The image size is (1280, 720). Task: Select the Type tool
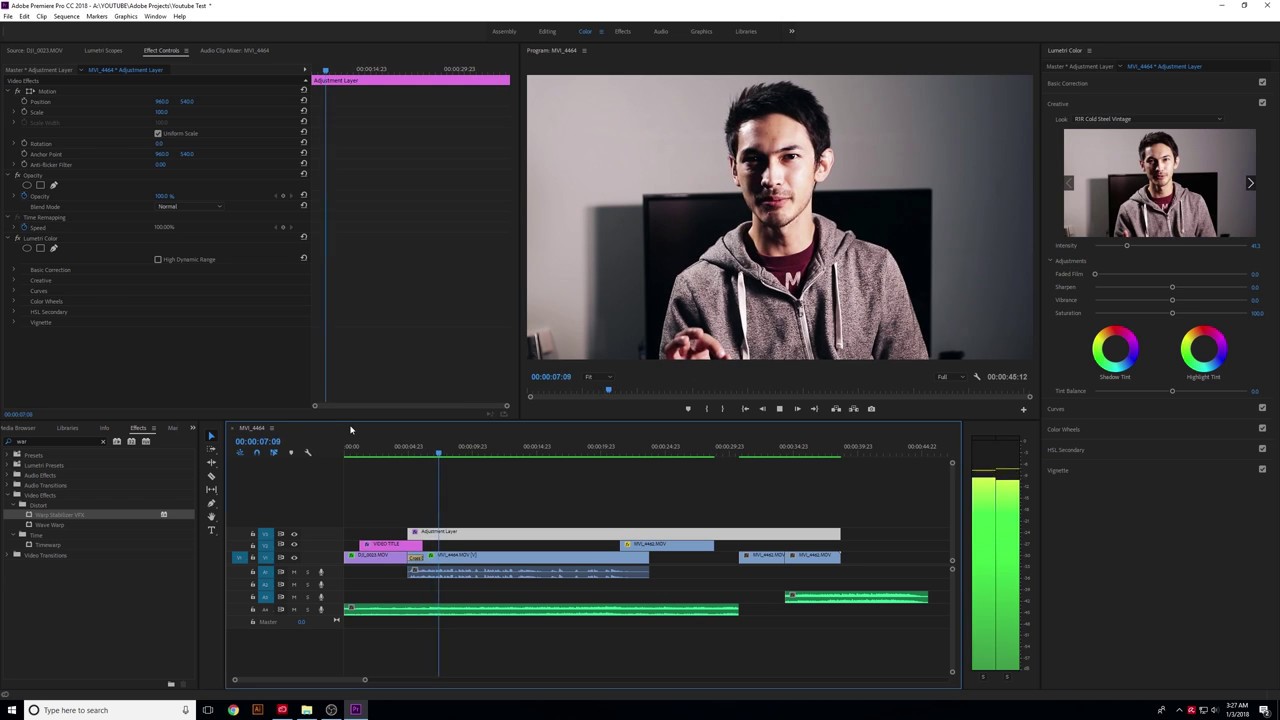[211, 530]
